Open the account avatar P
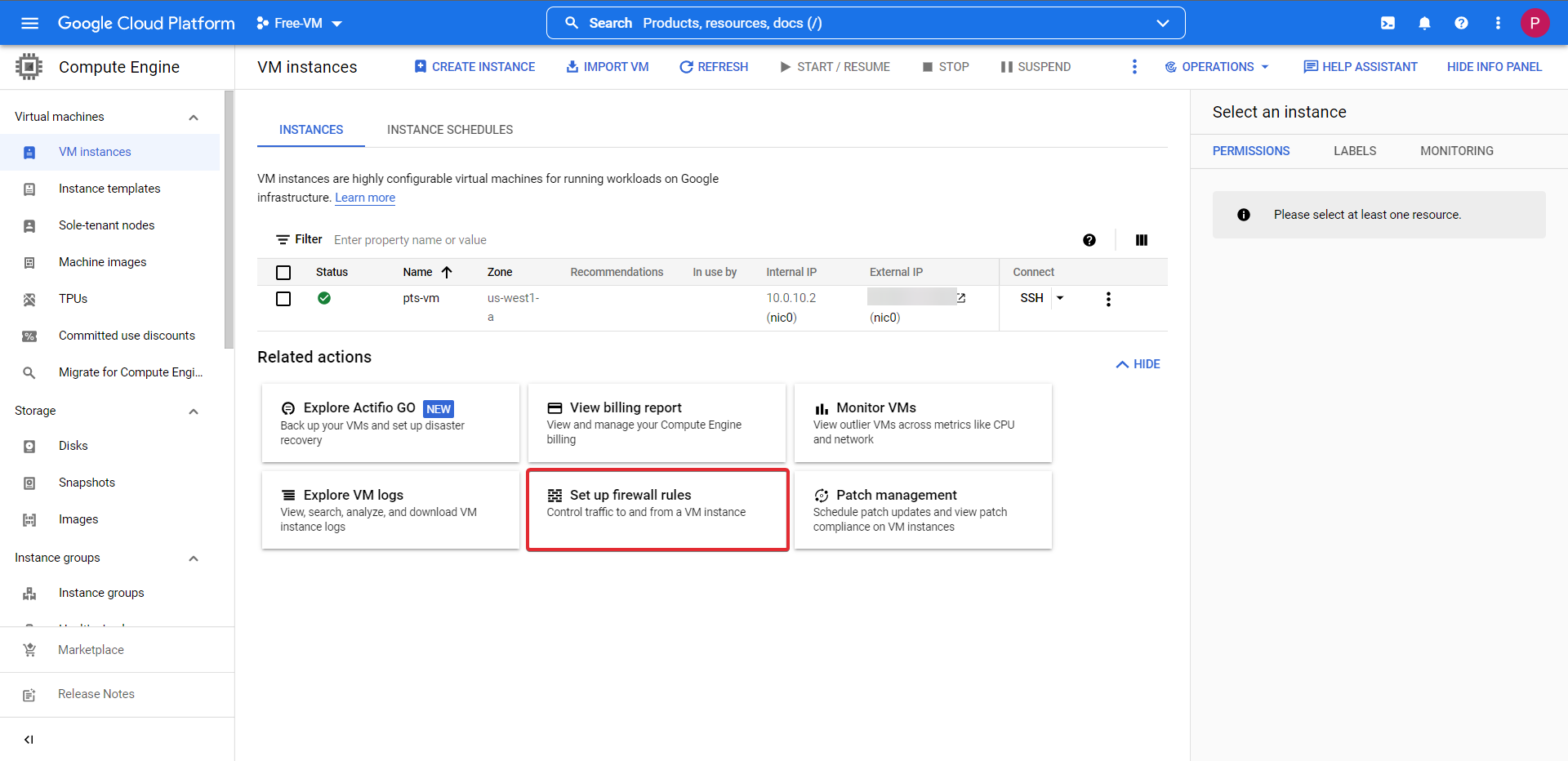1568x761 pixels. coord(1535,23)
